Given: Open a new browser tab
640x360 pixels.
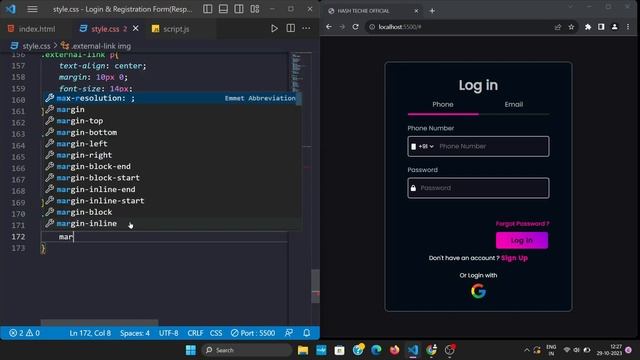Looking at the screenshot, I should pos(432,11).
